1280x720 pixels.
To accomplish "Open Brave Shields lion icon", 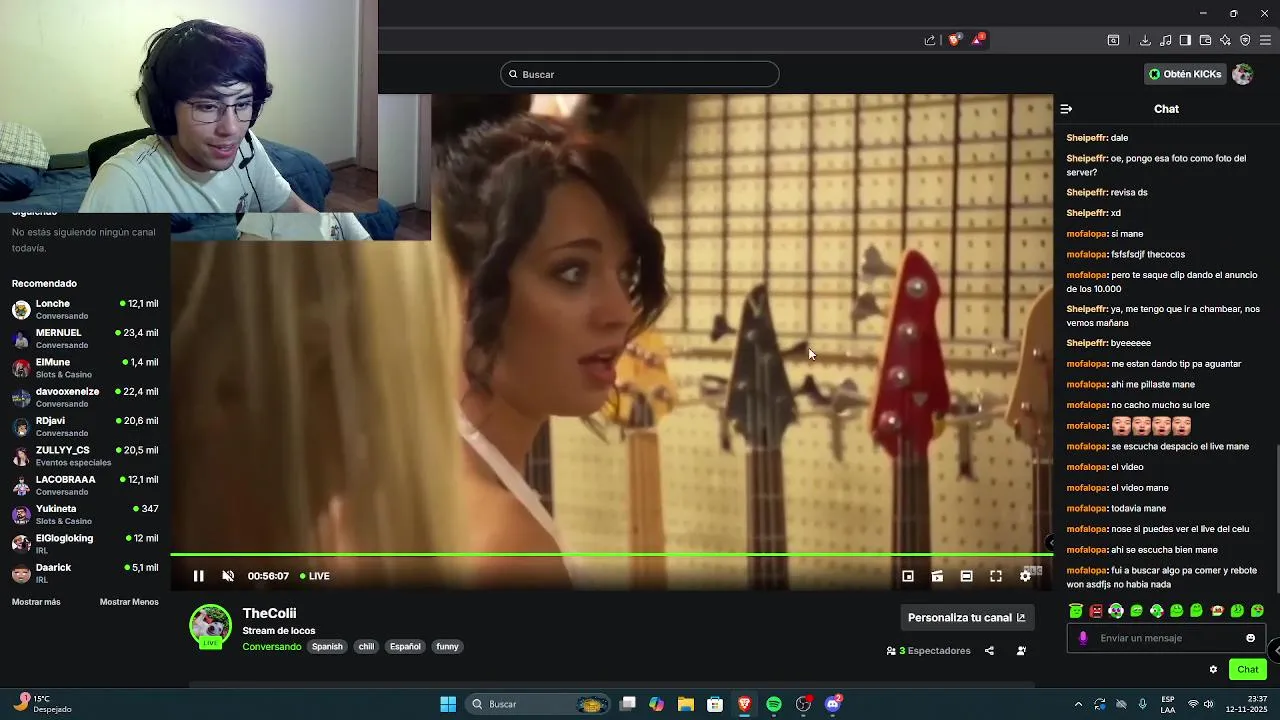I will click(954, 40).
